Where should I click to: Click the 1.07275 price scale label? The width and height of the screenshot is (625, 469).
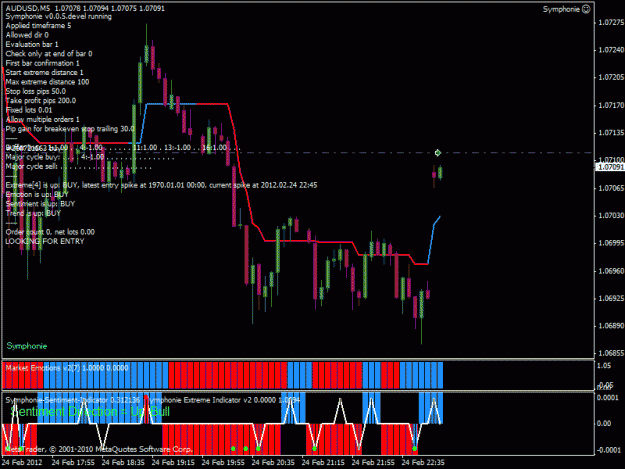click(611, 23)
